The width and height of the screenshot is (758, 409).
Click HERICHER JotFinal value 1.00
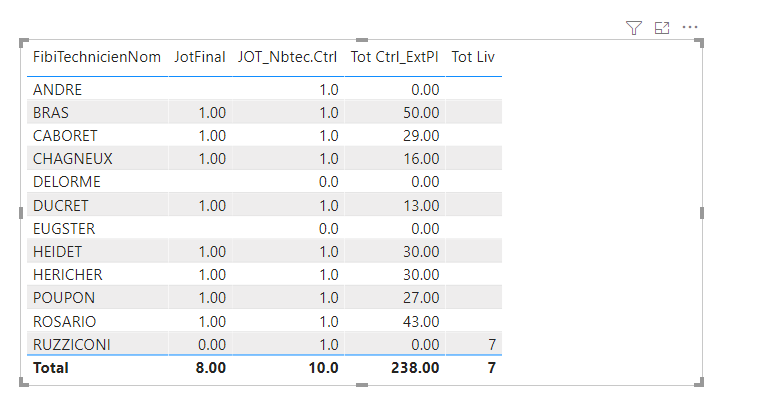point(212,275)
